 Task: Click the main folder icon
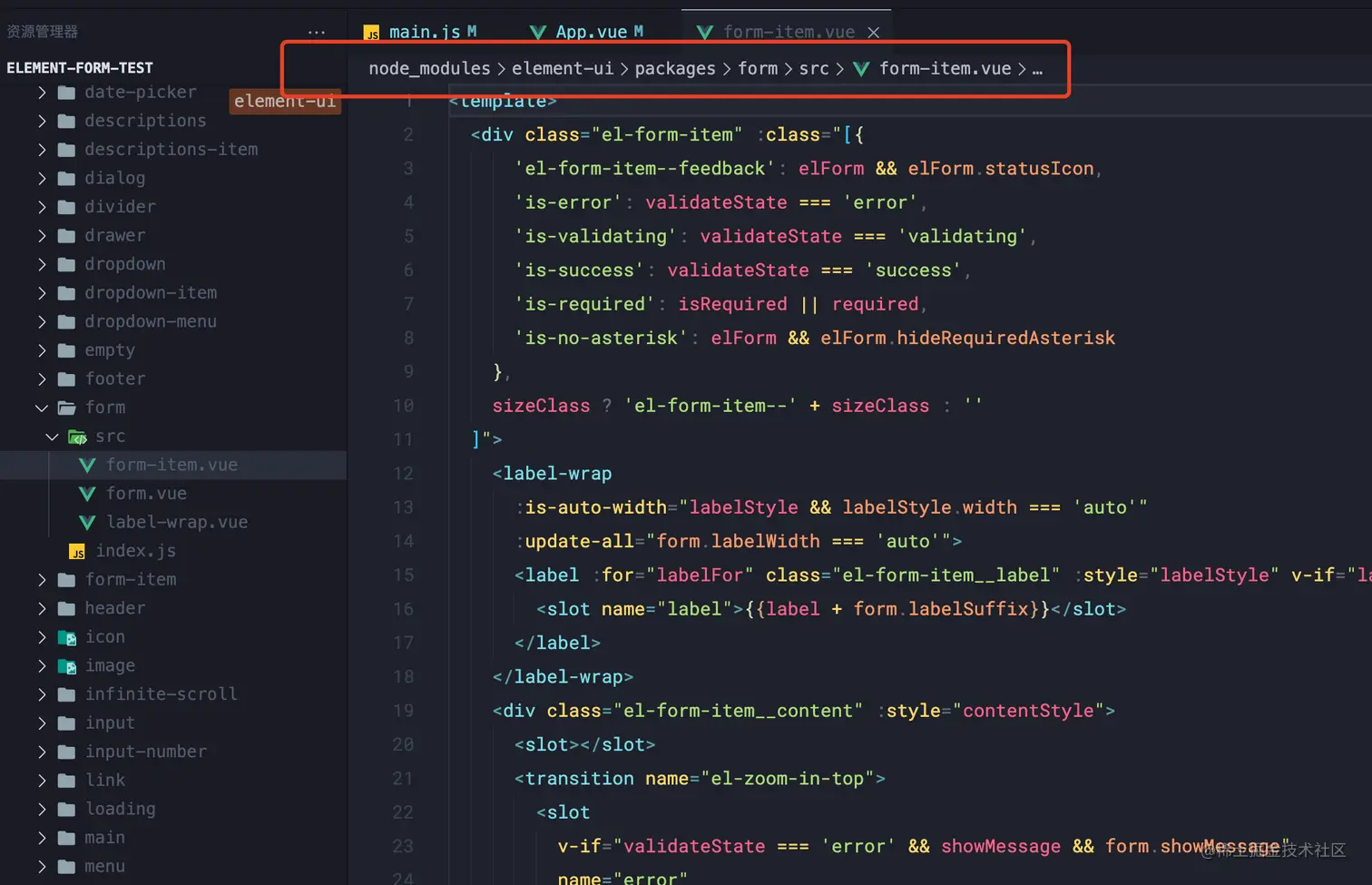click(x=66, y=839)
